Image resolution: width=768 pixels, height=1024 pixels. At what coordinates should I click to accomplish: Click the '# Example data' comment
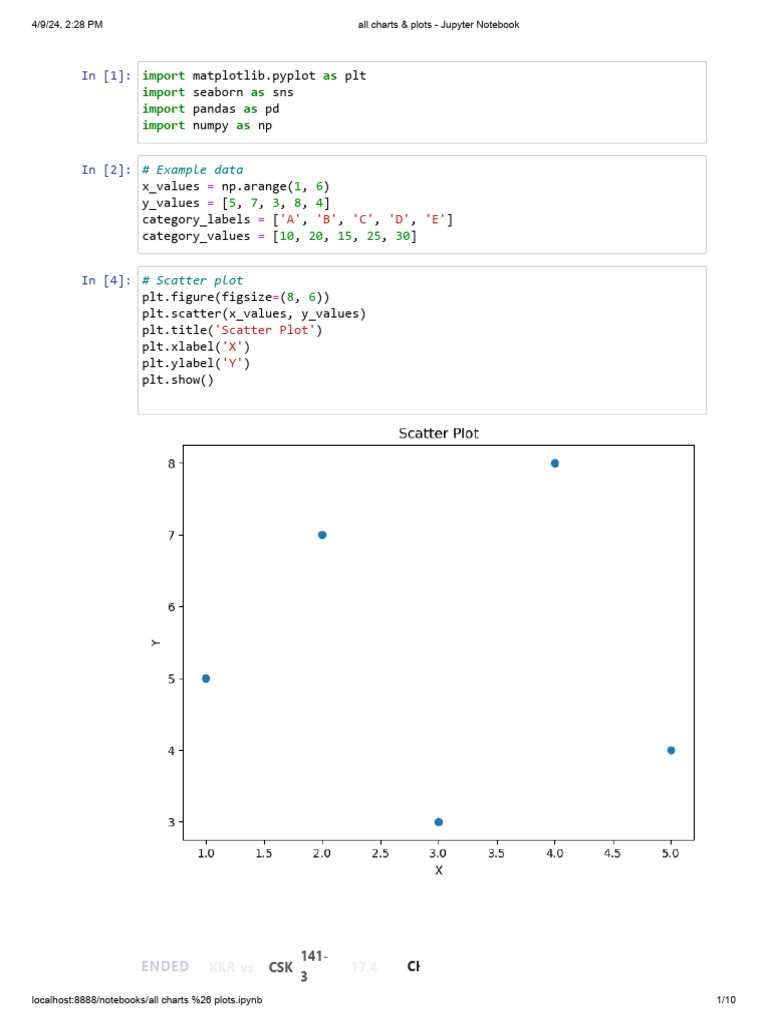click(x=193, y=170)
